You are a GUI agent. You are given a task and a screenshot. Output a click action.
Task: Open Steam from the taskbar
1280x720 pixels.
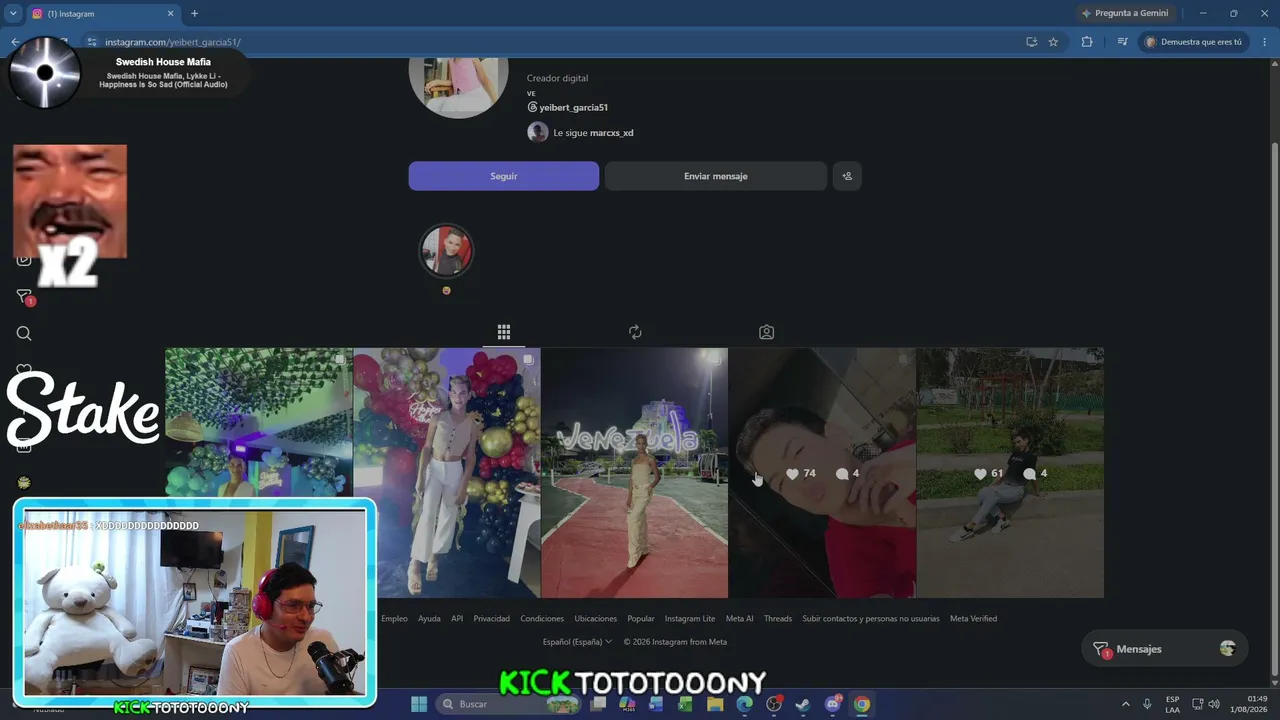(803, 704)
